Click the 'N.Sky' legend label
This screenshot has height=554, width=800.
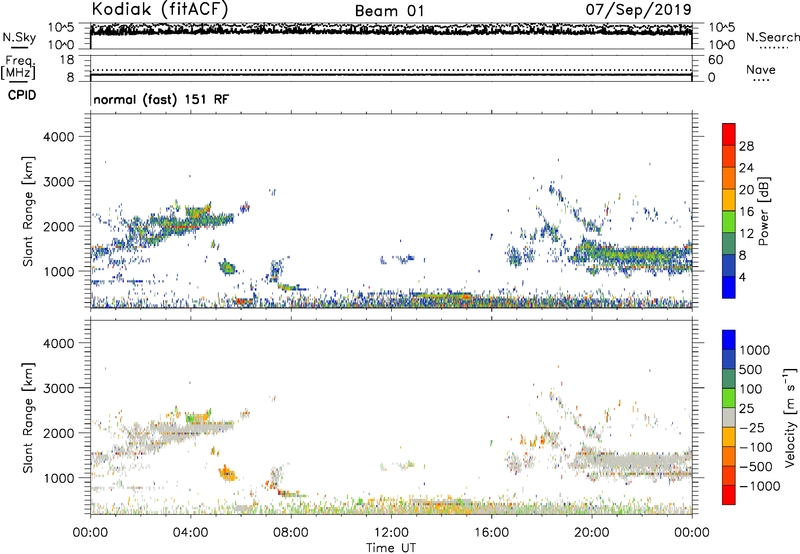point(19,37)
